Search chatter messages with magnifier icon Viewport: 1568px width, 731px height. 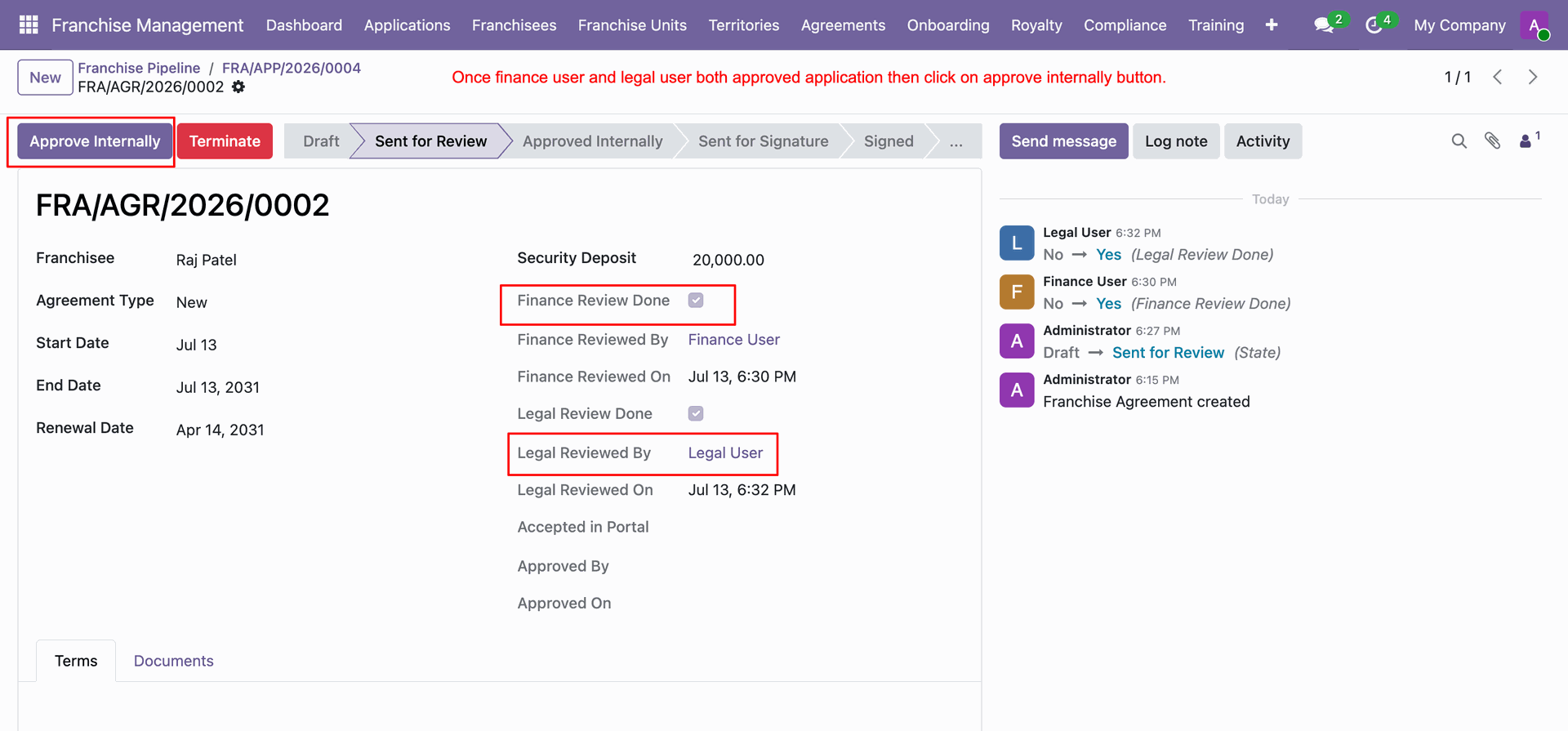(x=1459, y=141)
